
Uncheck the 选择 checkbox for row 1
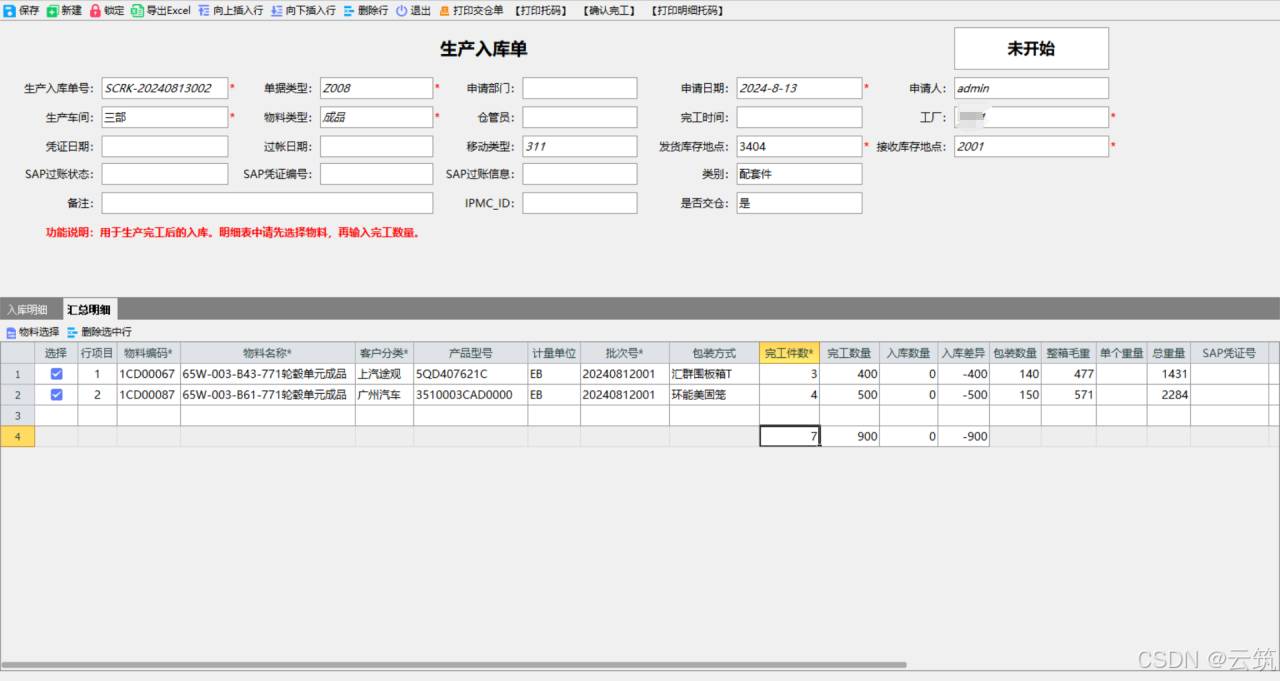click(56, 374)
